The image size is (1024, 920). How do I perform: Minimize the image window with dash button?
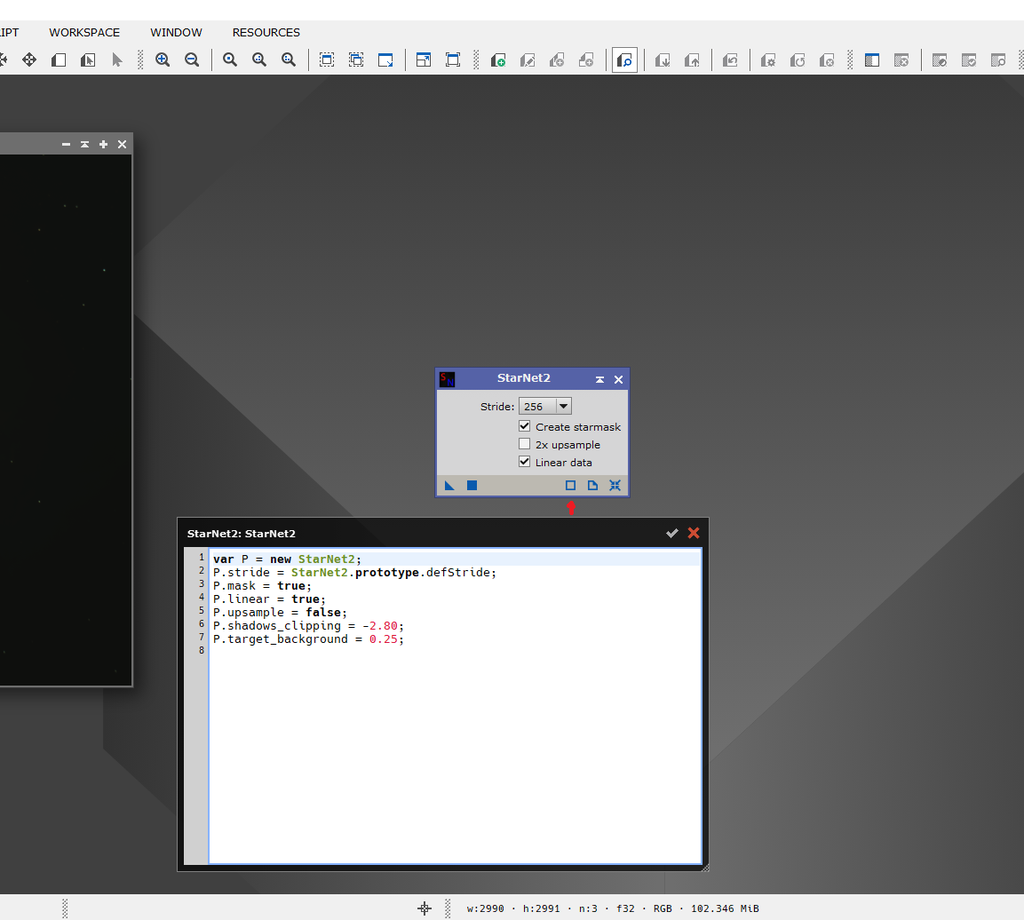coord(66,144)
